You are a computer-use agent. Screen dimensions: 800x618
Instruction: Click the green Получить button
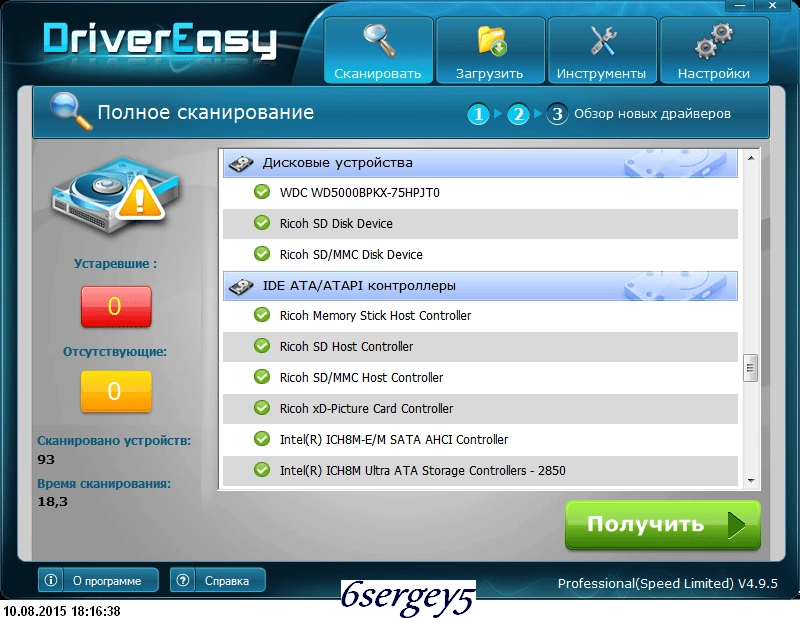pos(663,525)
